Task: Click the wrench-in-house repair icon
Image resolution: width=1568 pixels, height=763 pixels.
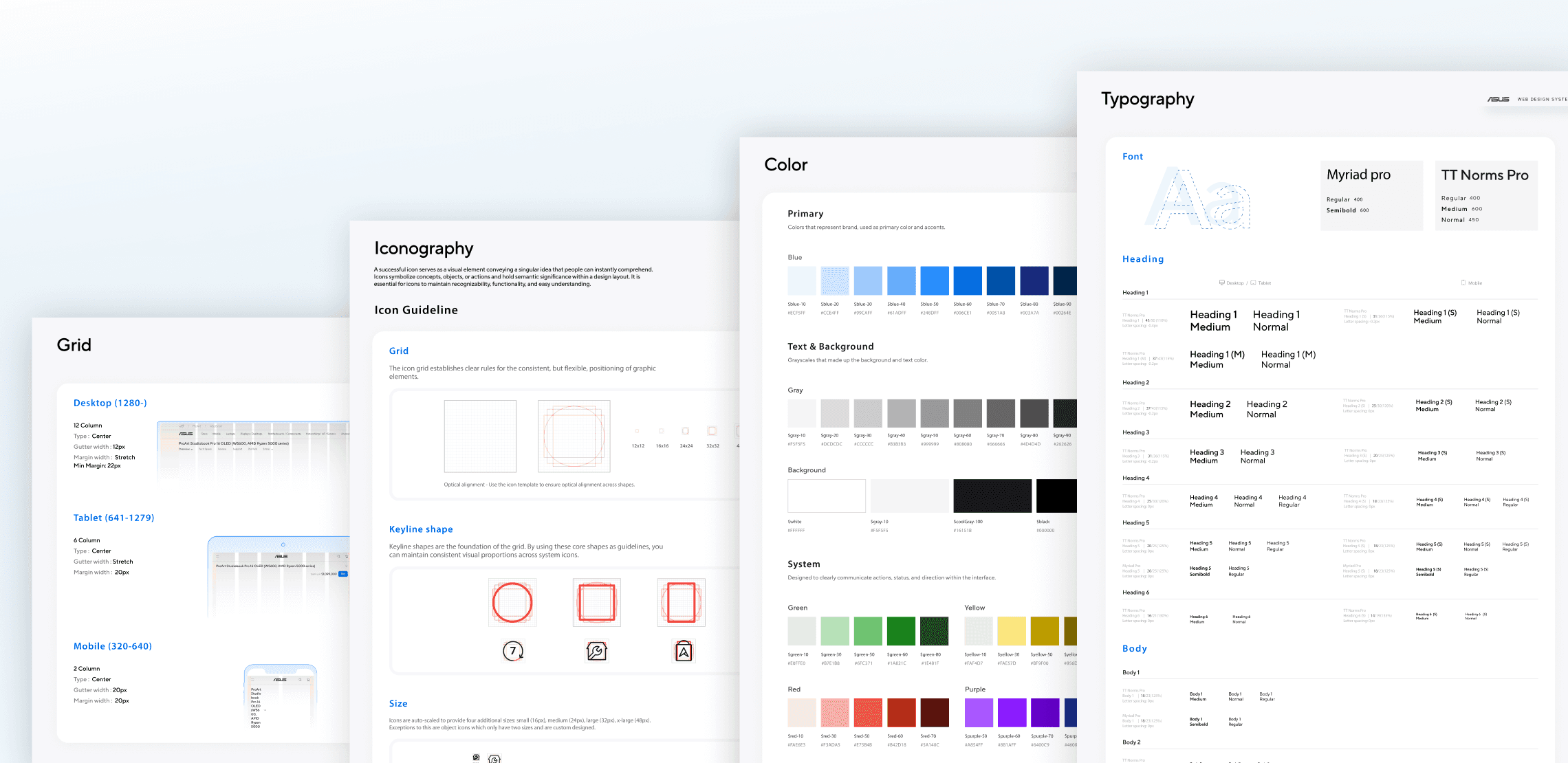Action: pos(596,651)
